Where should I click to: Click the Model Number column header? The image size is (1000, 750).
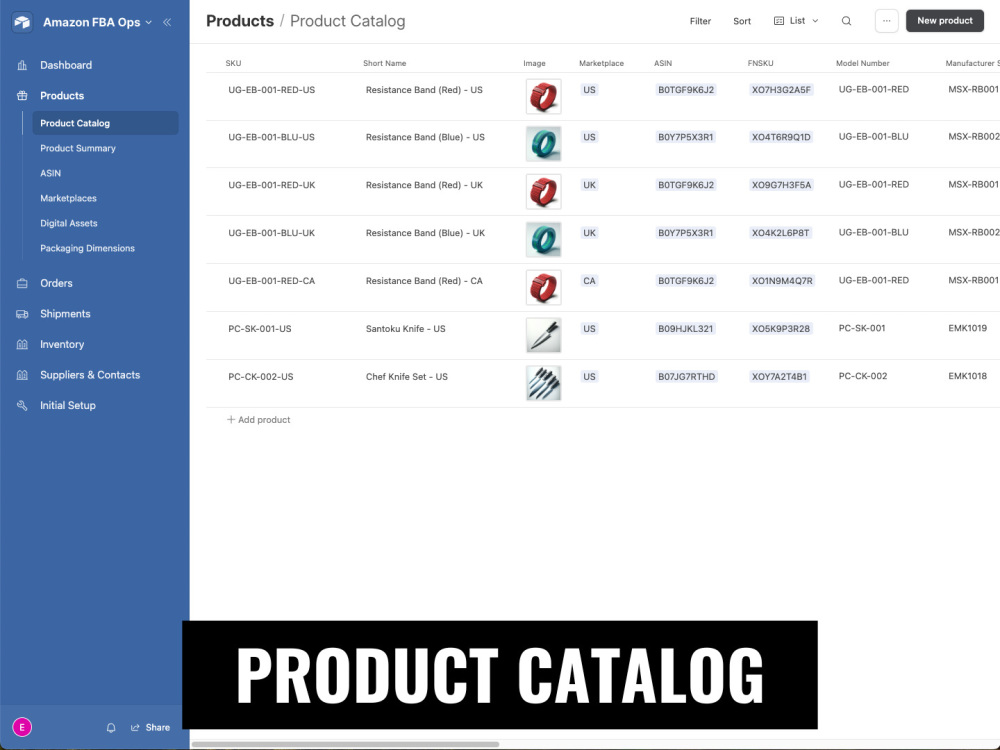point(862,63)
